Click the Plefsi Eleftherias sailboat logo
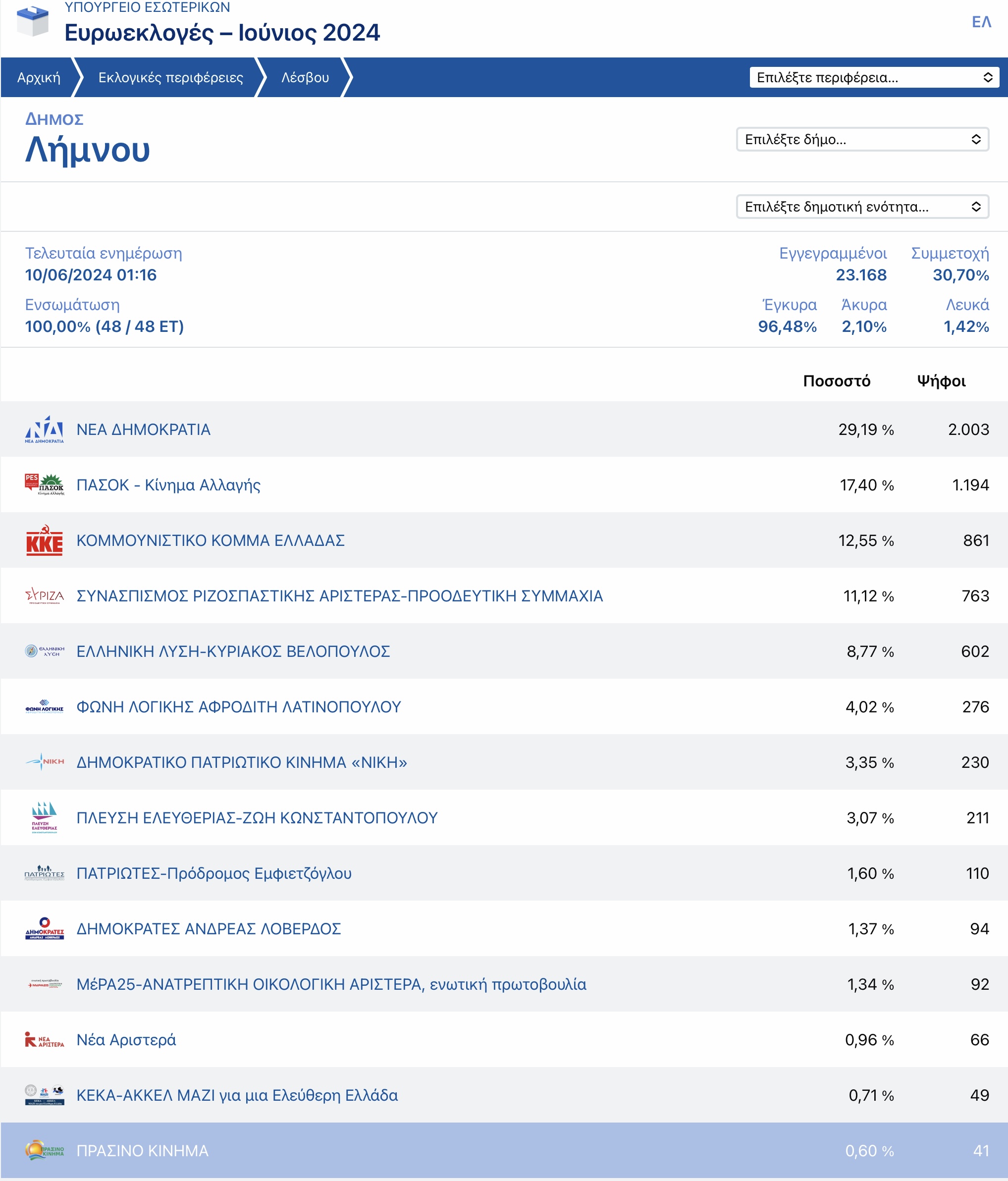1008x1181 pixels. pyautogui.click(x=45, y=817)
